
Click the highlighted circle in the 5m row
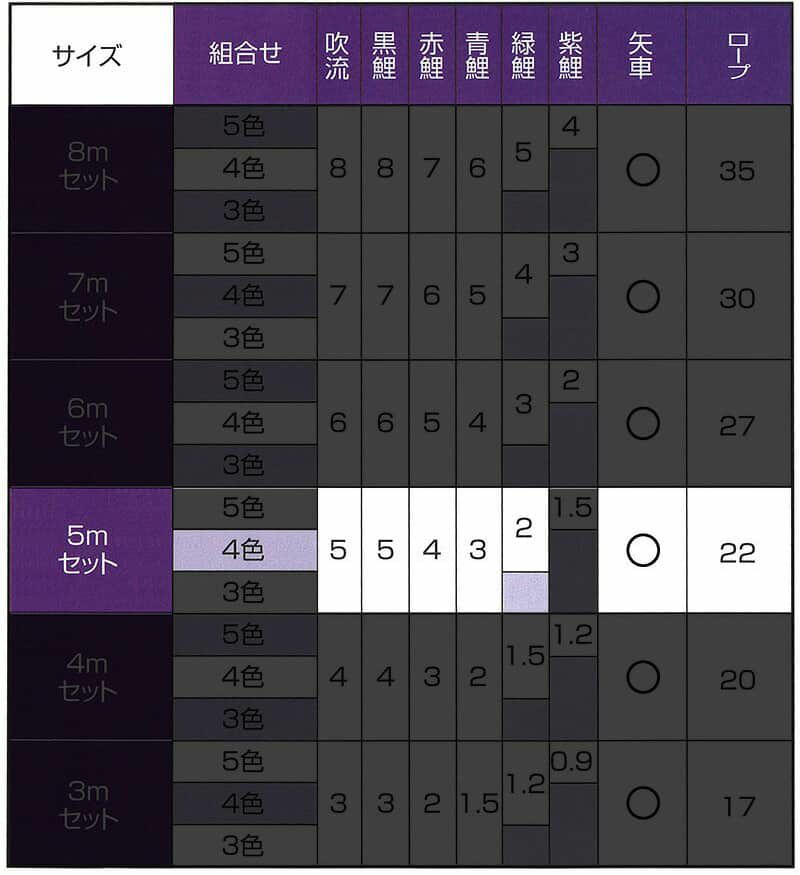click(x=642, y=550)
